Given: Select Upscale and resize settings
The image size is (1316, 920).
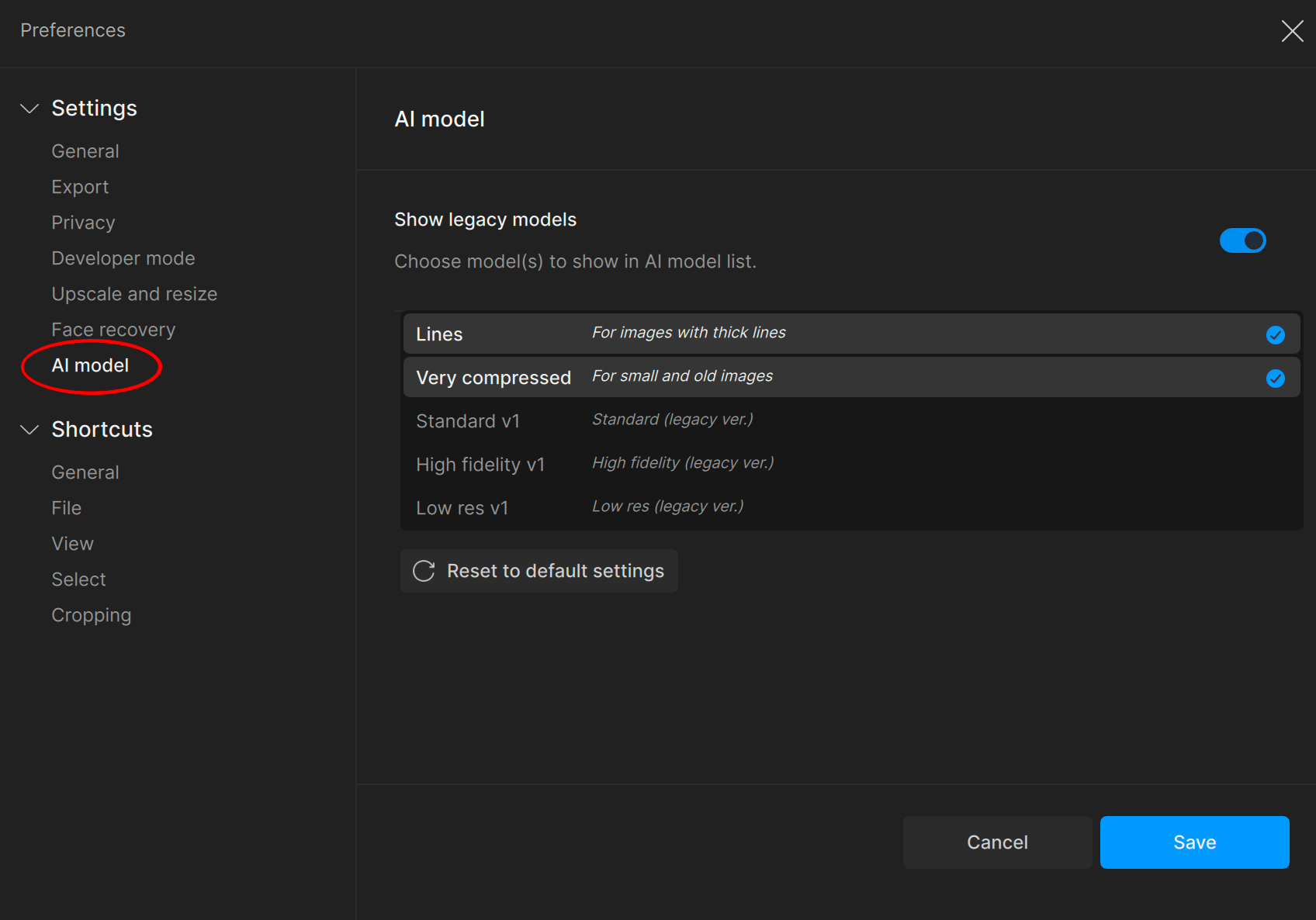Looking at the screenshot, I should click(x=134, y=294).
